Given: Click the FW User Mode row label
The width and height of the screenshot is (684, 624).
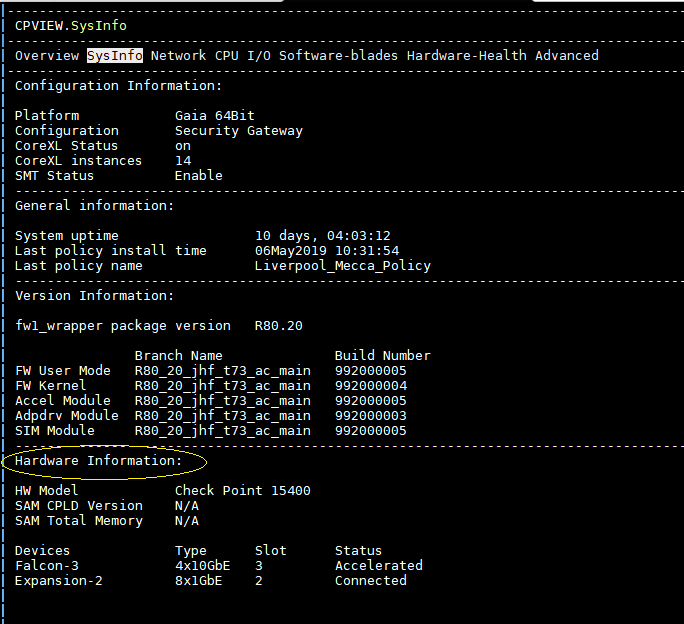Looking at the screenshot, I should pos(63,371).
